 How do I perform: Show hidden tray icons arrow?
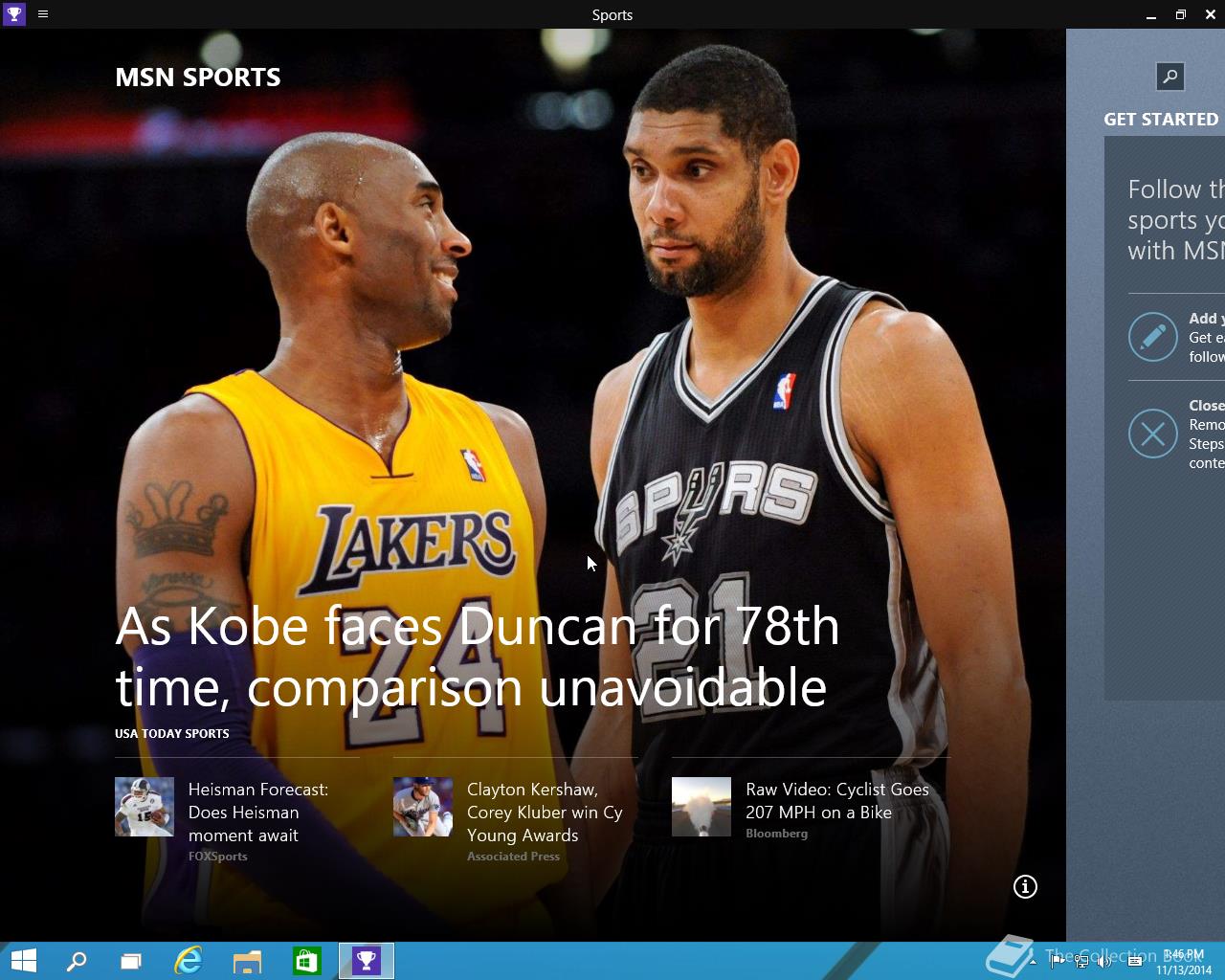tap(1033, 962)
